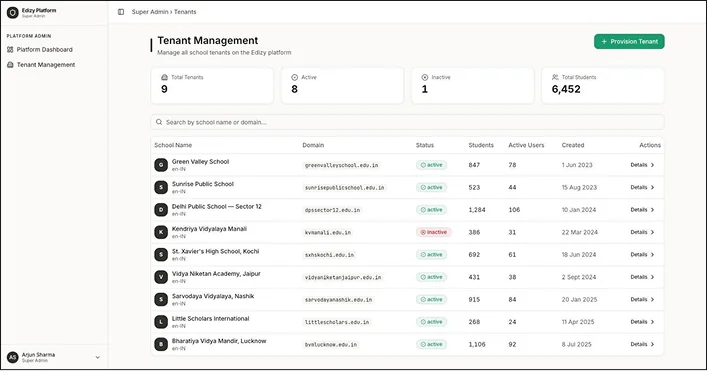Click the active badge for Little Scholars International
The image size is (707, 371).
tap(432, 322)
